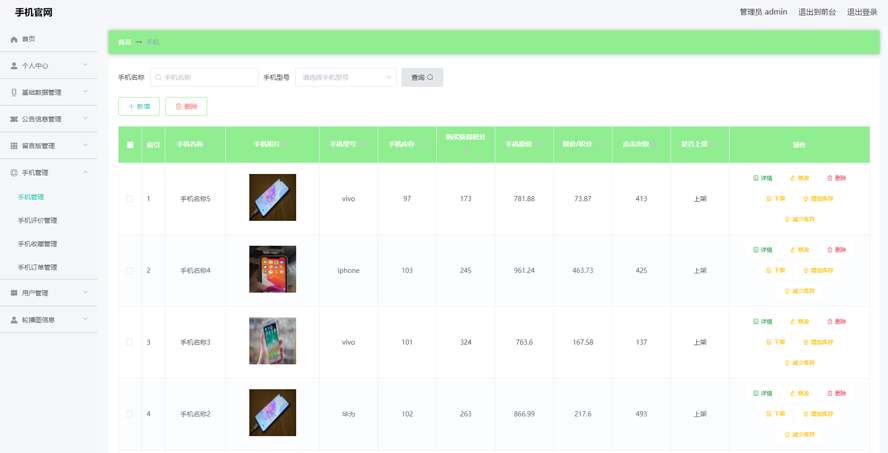Image resolution: width=888 pixels, height=453 pixels.
Task: Collapse the 手机管理 sidebar section
Action: point(48,172)
